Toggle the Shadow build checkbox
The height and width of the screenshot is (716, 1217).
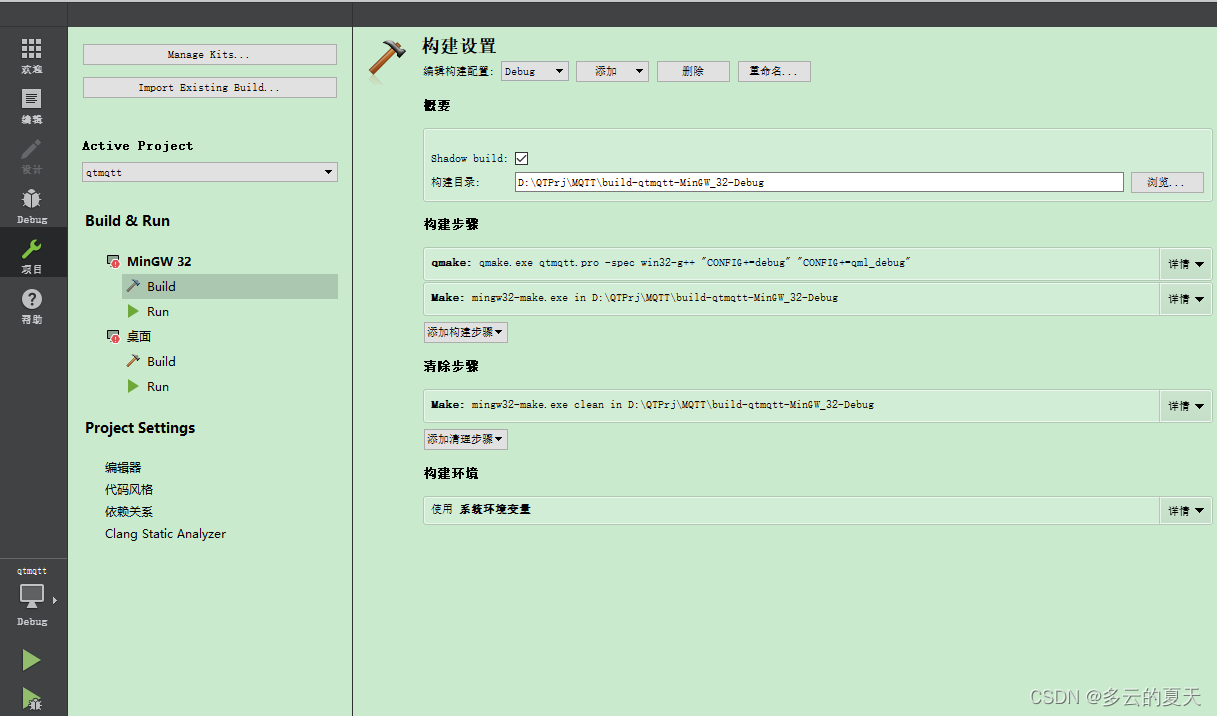[521, 158]
